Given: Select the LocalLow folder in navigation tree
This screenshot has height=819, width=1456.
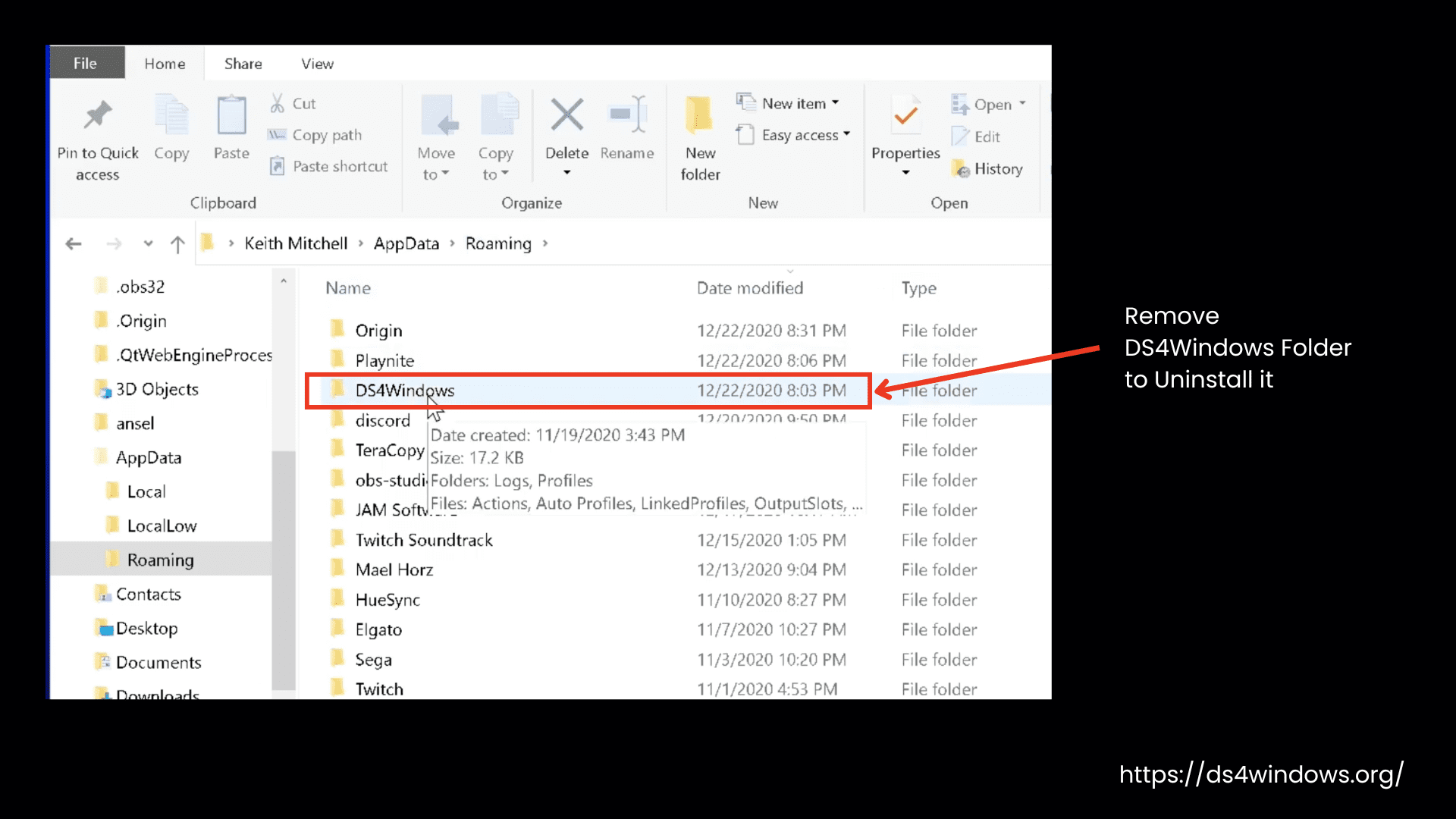Looking at the screenshot, I should pyautogui.click(x=162, y=526).
